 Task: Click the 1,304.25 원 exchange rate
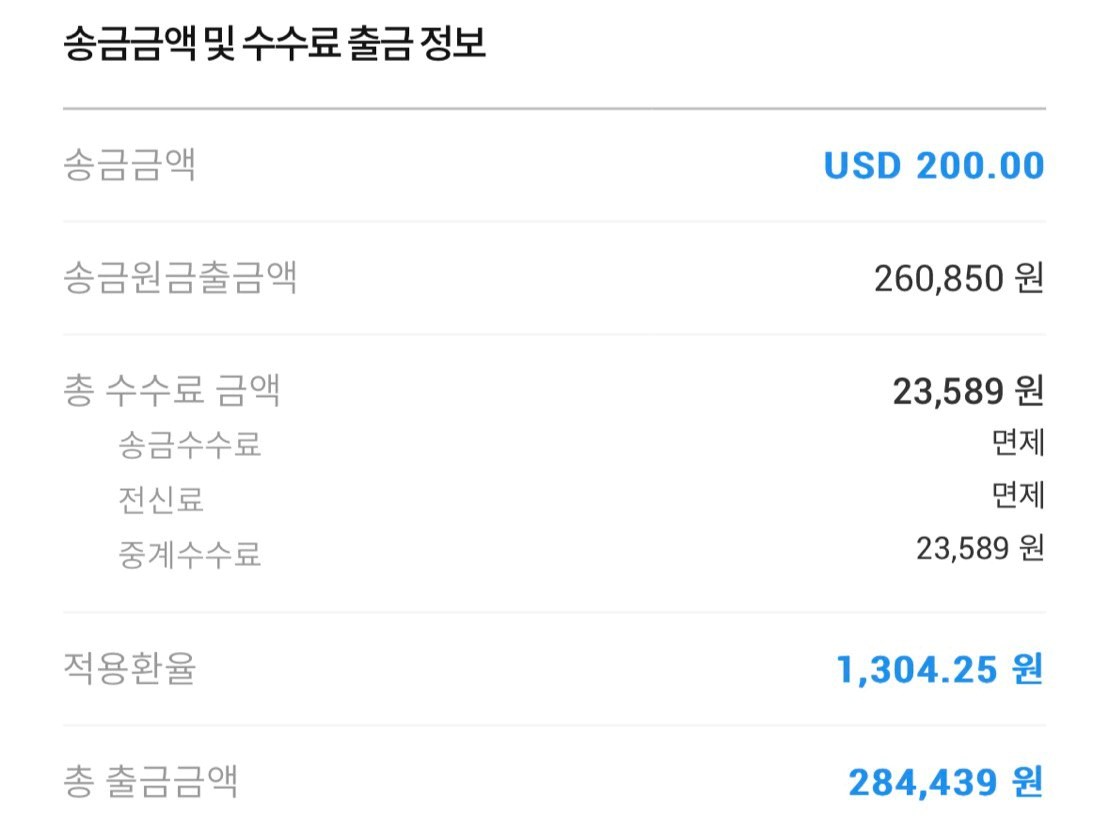(940, 669)
